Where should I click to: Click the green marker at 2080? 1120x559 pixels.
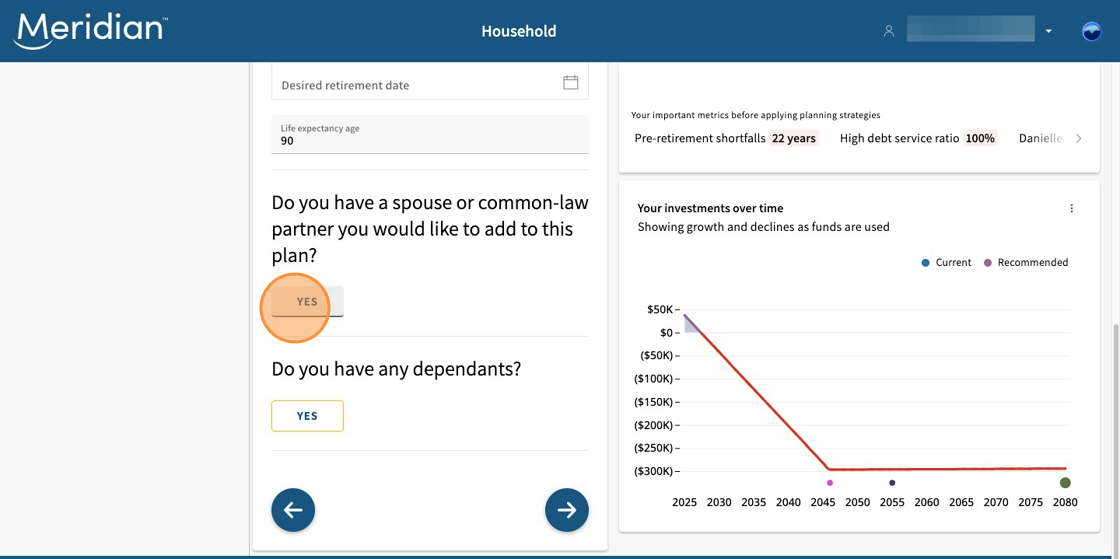click(x=1065, y=483)
